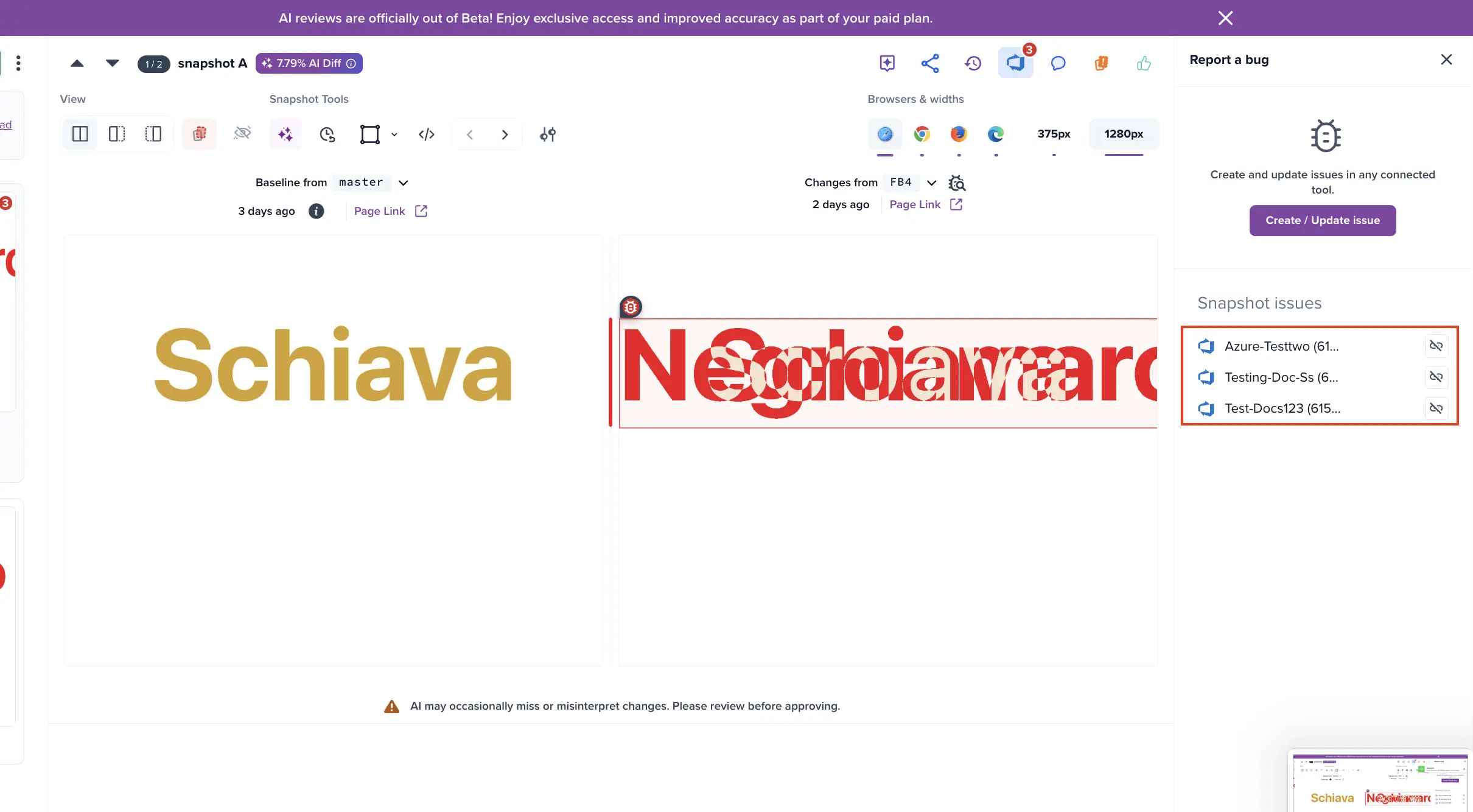Go to next snapshot with down arrow
1473x812 pixels.
(112, 63)
